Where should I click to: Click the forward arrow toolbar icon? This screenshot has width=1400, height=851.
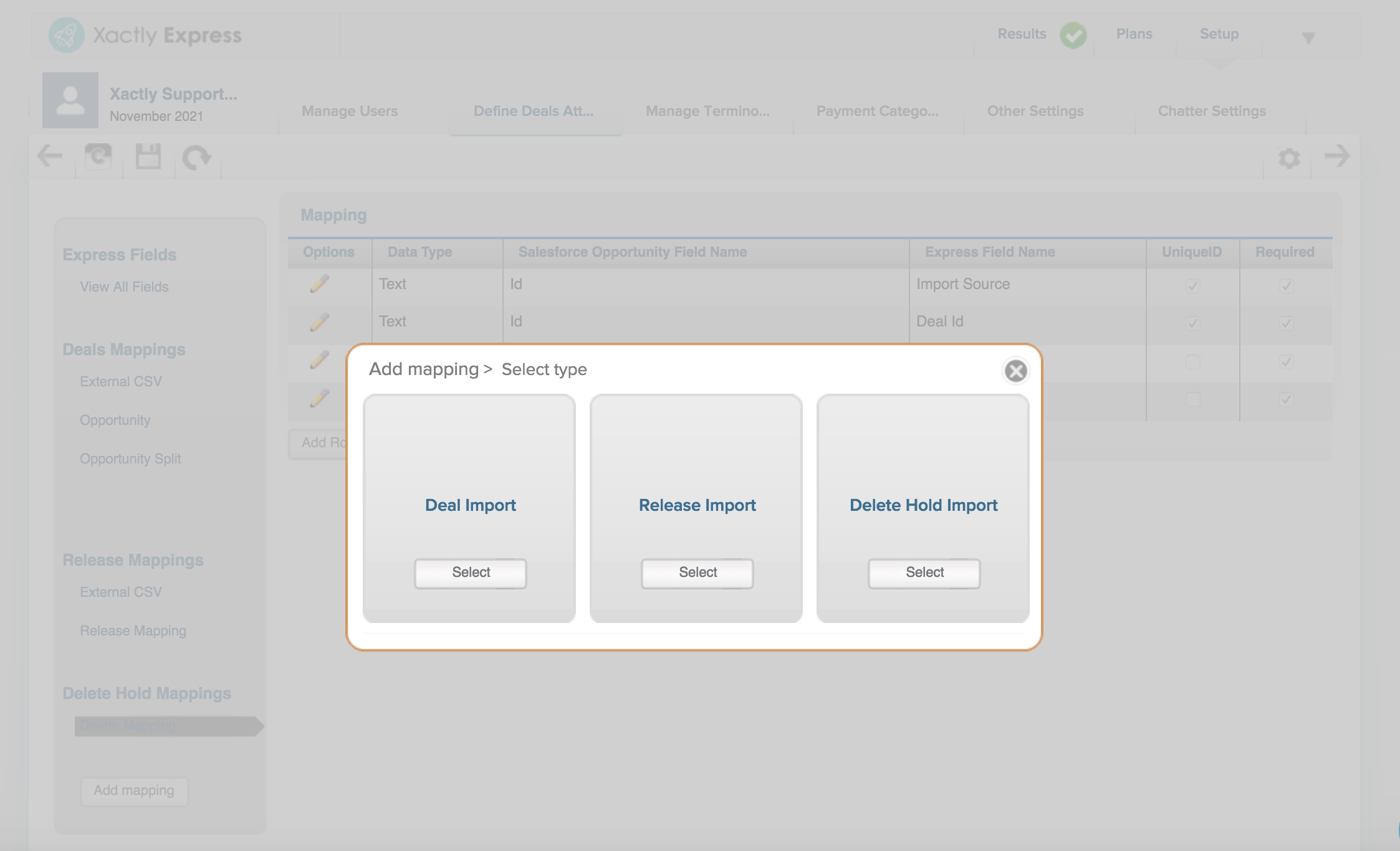pos(1337,156)
